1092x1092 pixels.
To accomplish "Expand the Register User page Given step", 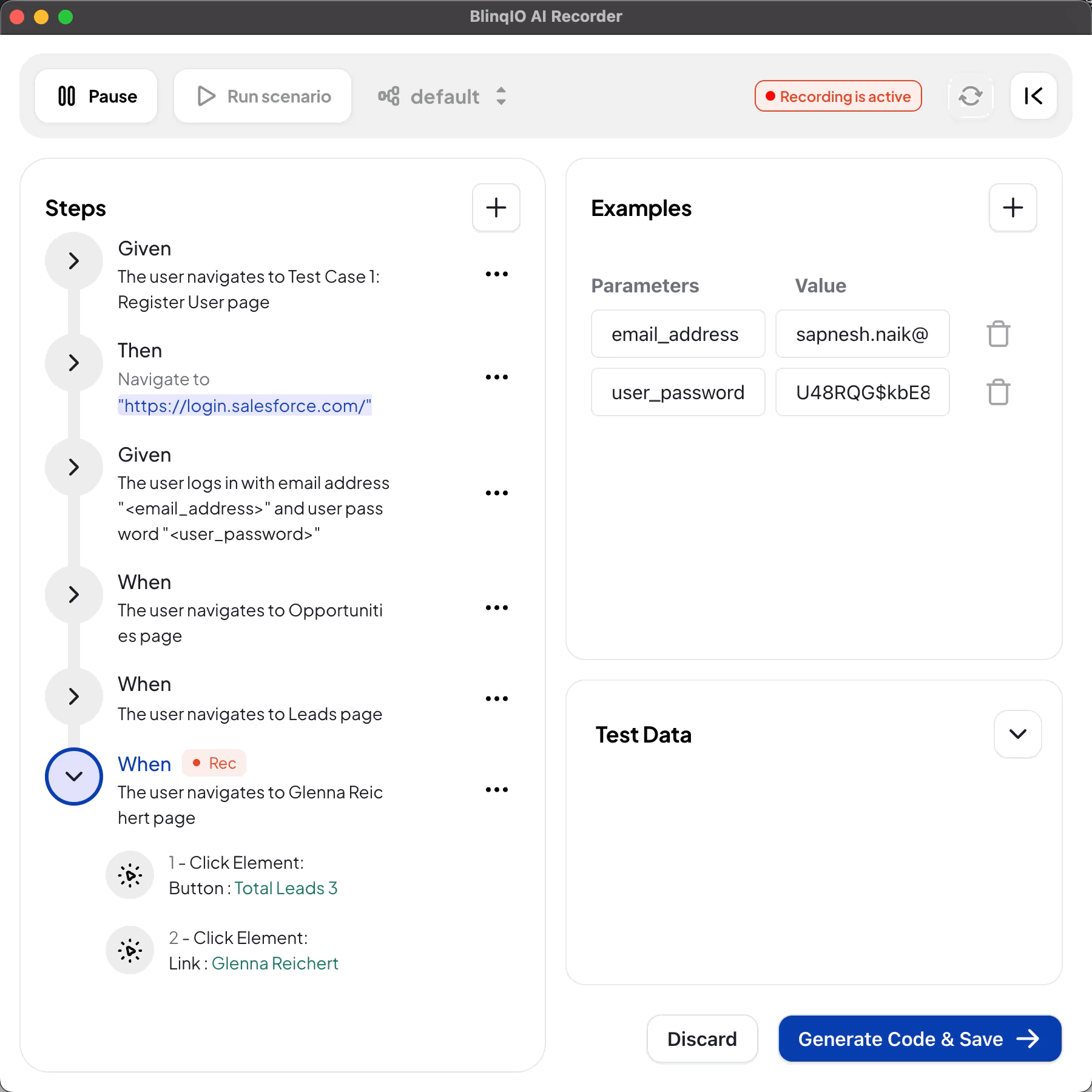I will (x=74, y=261).
